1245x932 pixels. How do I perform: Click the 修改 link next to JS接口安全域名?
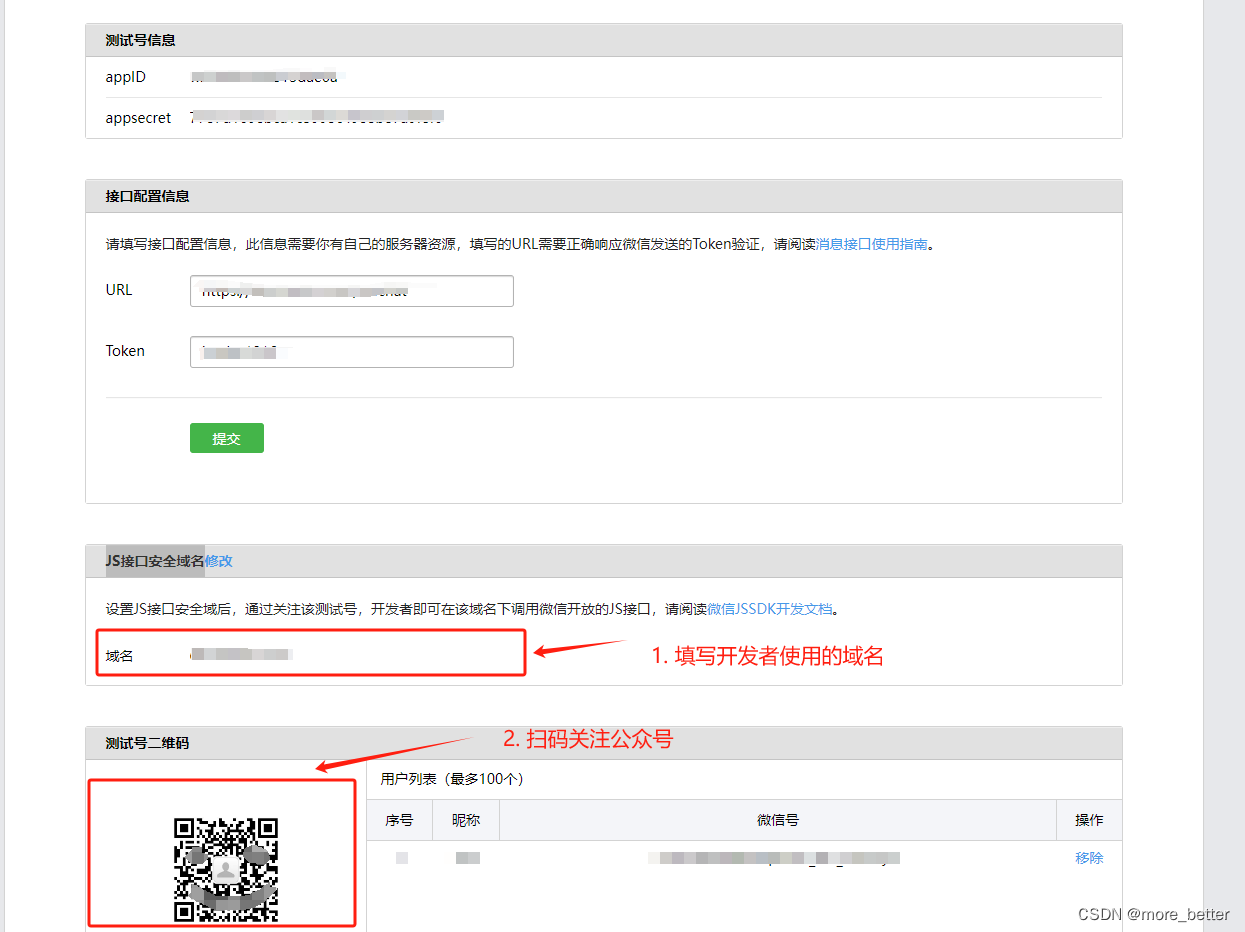220,561
